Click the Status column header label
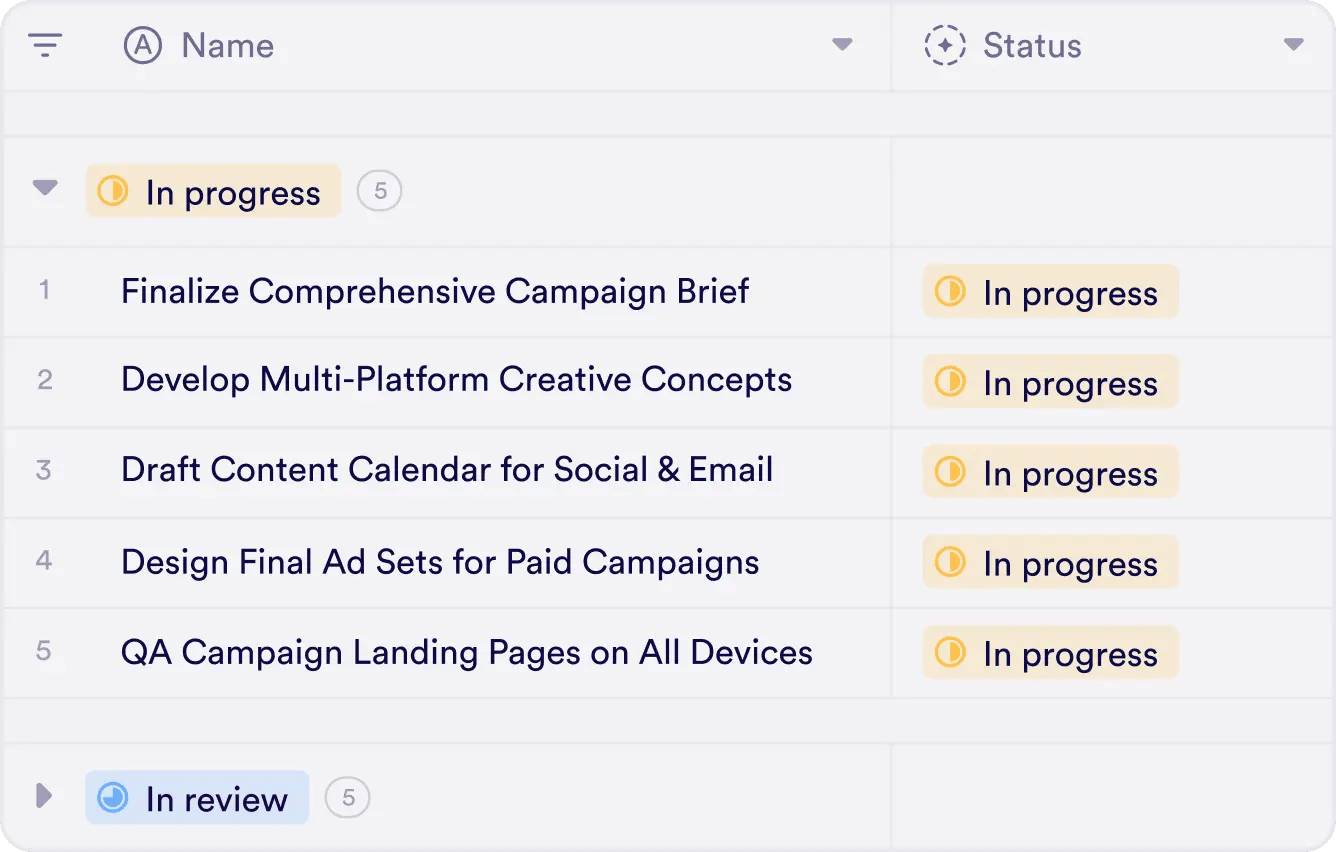 (x=1032, y=45)
